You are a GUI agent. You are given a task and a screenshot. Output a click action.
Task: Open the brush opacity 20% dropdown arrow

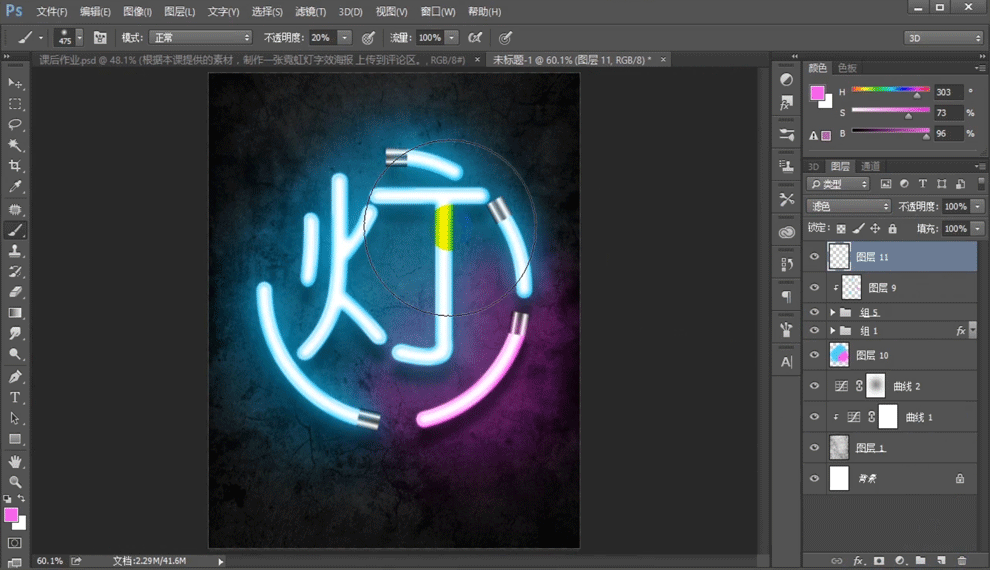(x=345, y=38)
